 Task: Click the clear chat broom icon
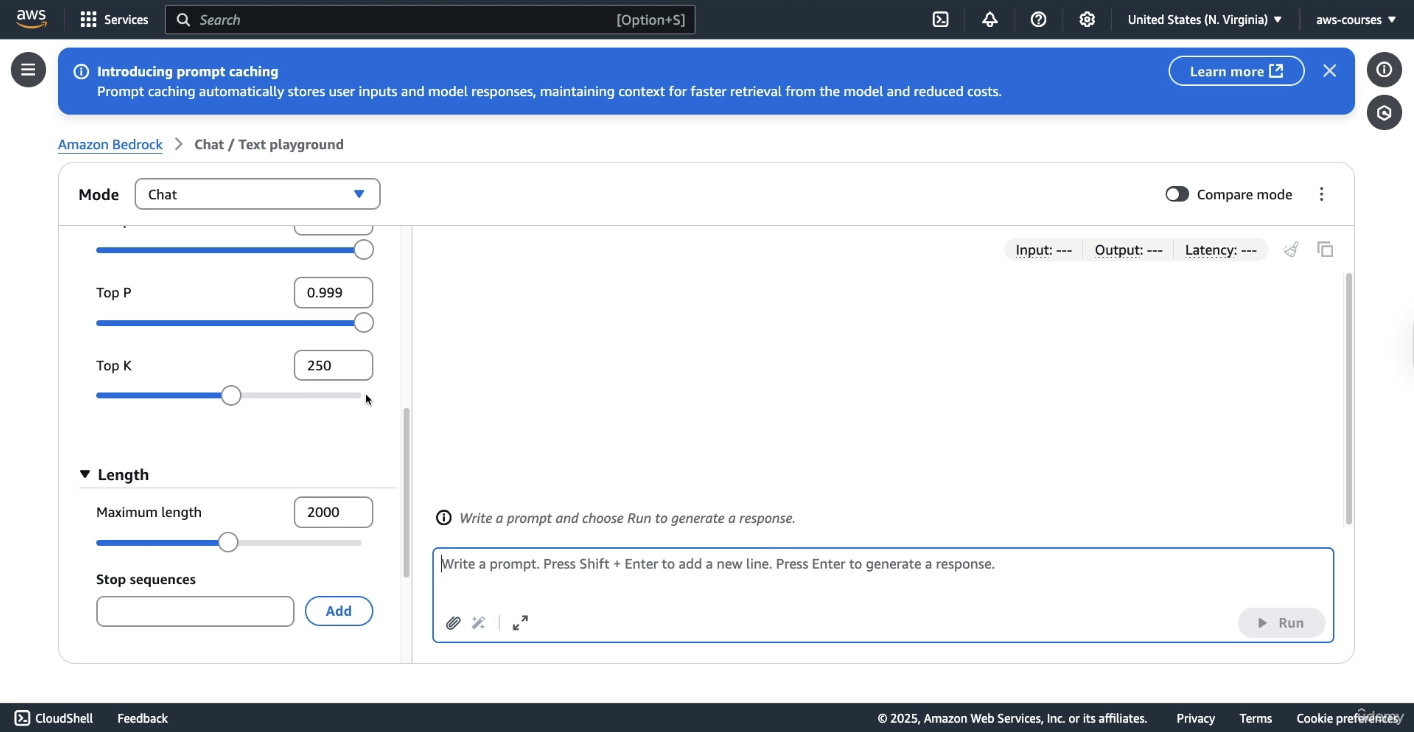click(1291, 250)
